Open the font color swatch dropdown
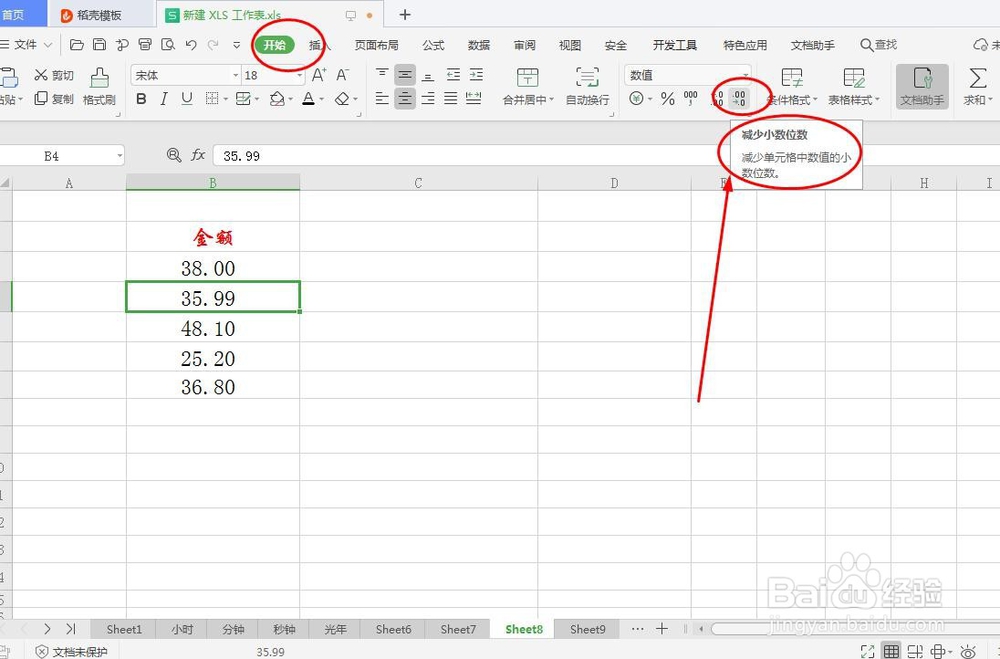The height and width of the screenshot is (659, 1000). click(x=310, y=99)
